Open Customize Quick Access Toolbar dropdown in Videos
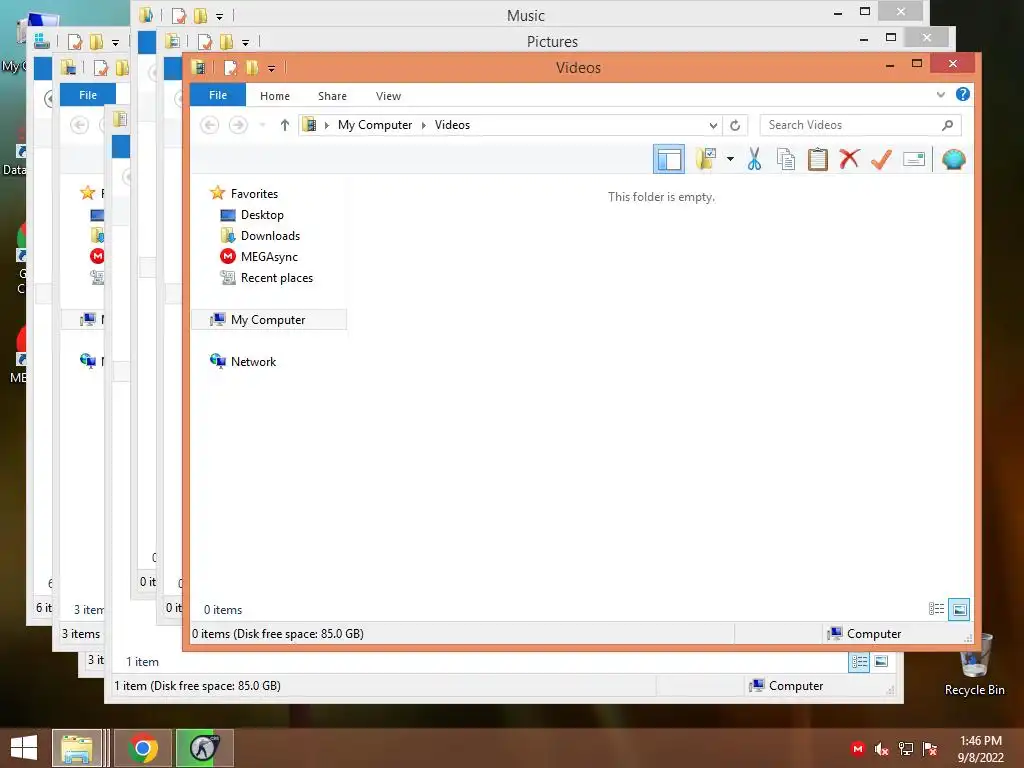This screenshot has width=1024, height=768. pos(271,68)
